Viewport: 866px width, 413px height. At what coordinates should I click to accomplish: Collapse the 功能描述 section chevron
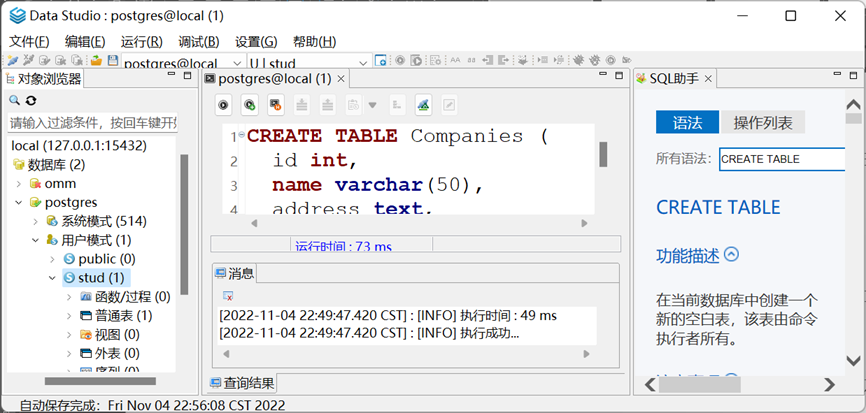click(x=731, y=255)
